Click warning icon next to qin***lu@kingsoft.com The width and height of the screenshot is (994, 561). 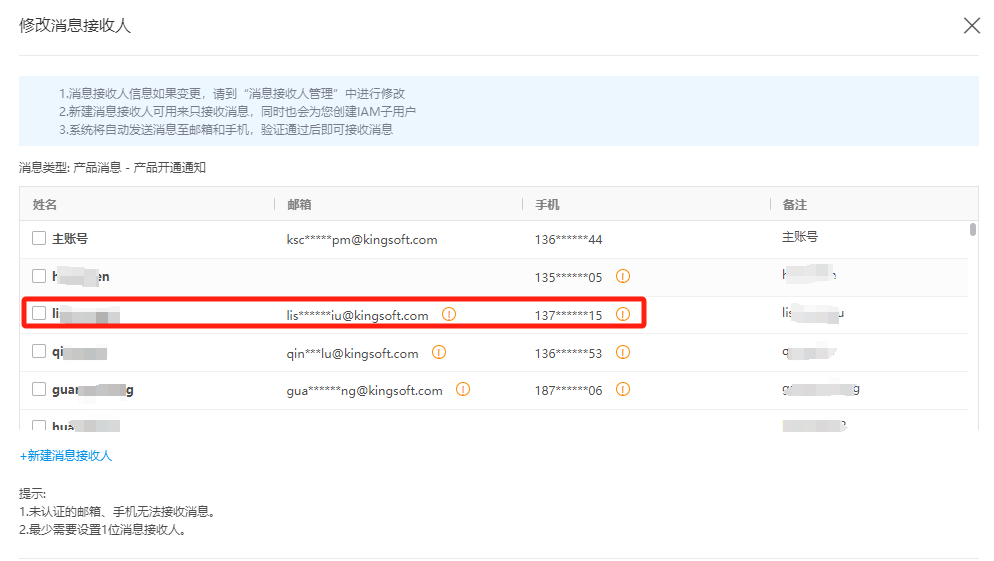tap(439, 352)
